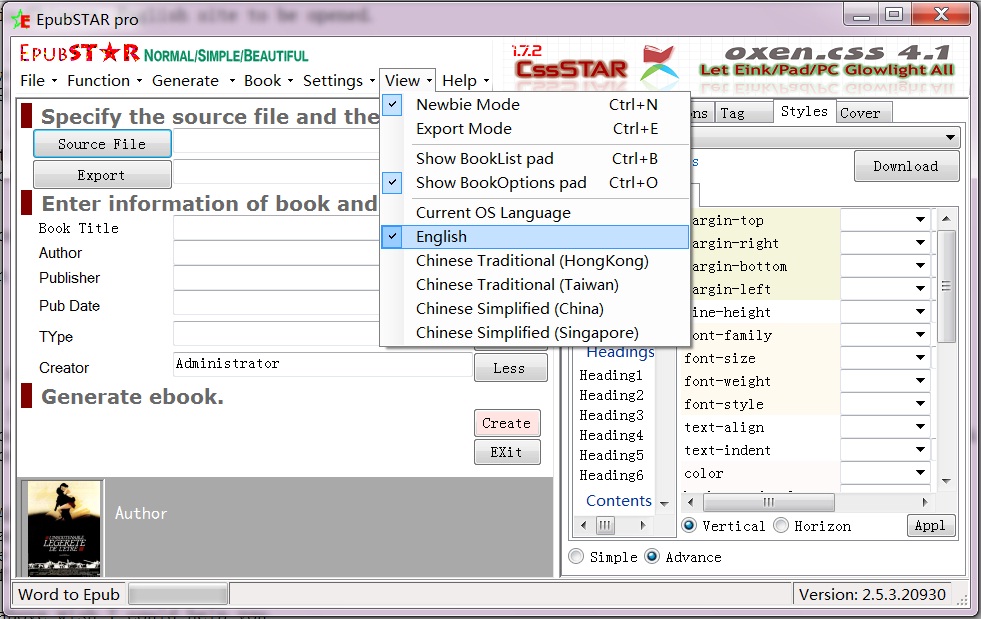The width and height of the screenshot is (981, 619).
Task: Select Chinese Simplified (China)
Action: tap(535, 309)
